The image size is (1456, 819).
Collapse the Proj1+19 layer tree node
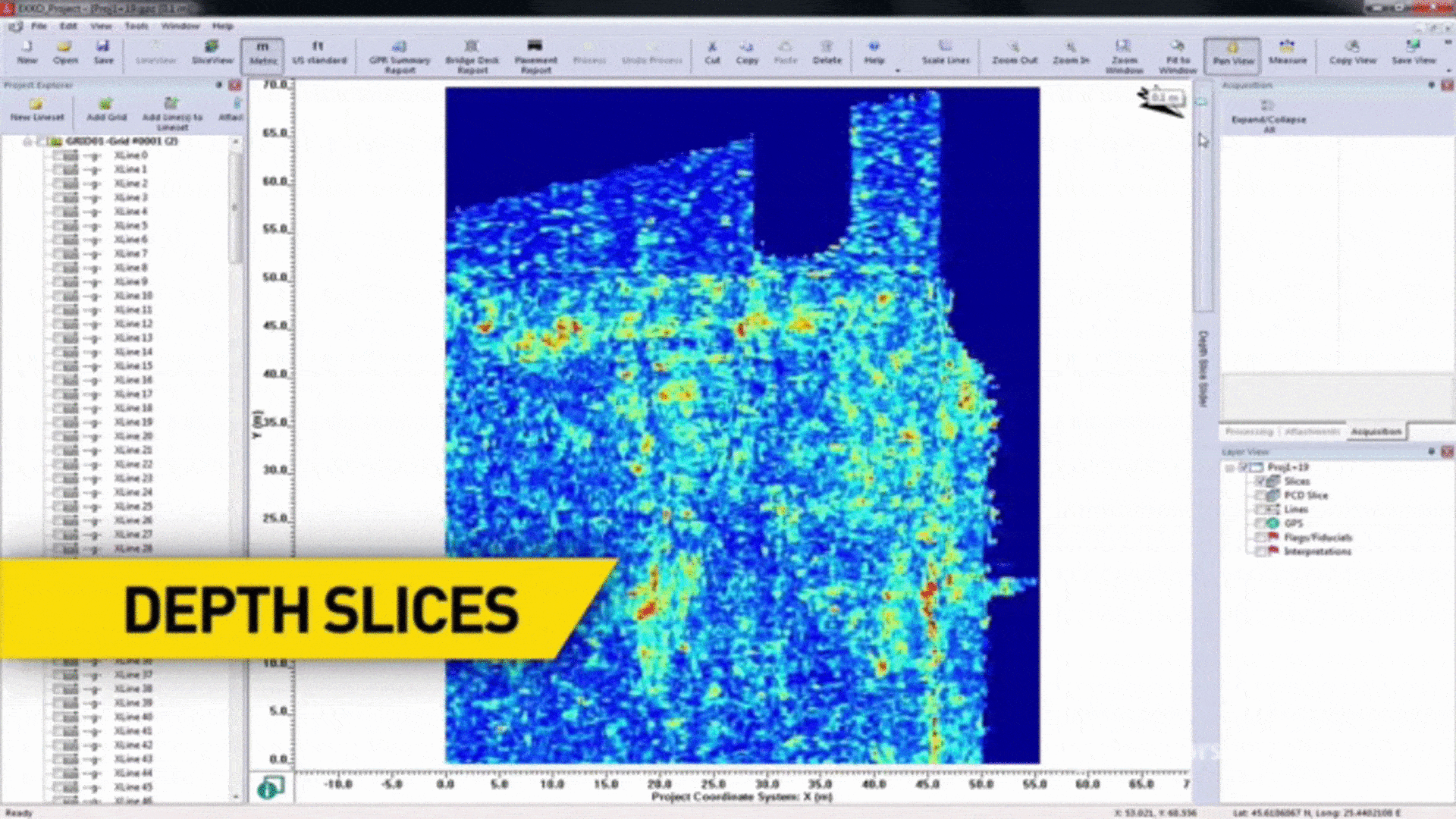[x=1229, y=468]
